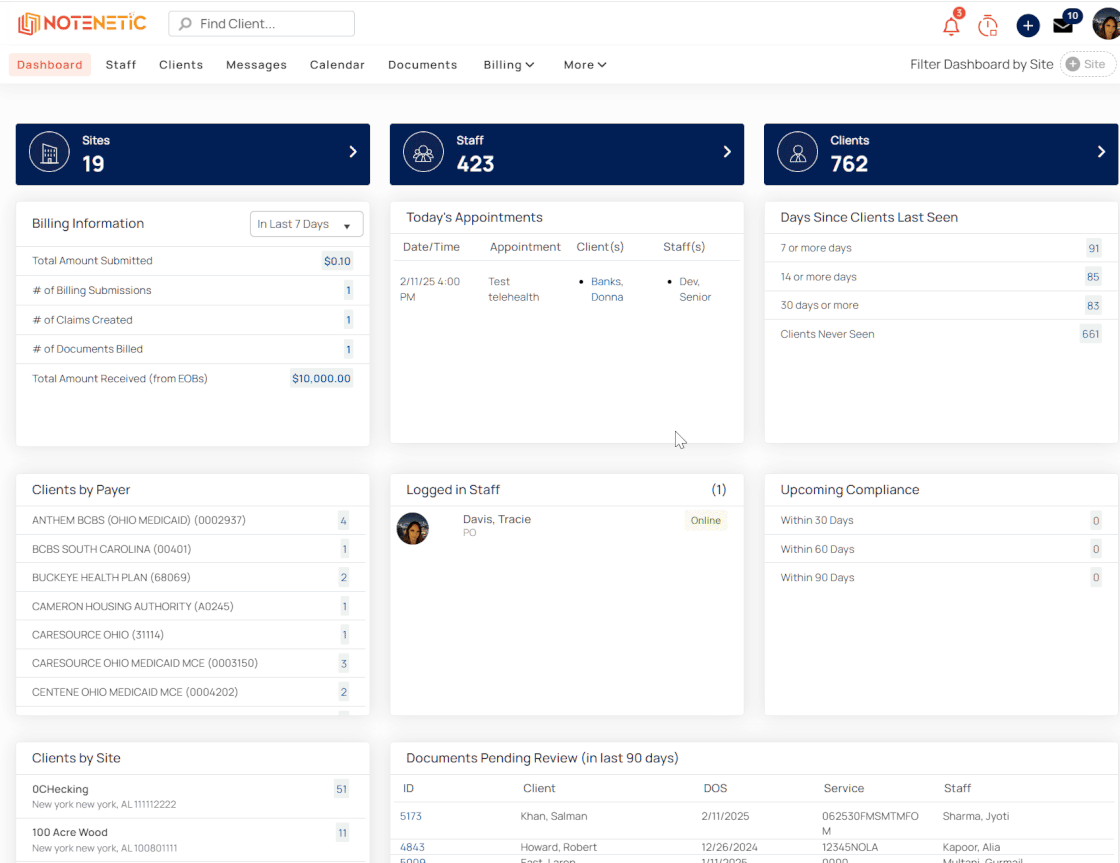The height and width of the screenshot is (863, 1120).
Task: Open document ID 5173 link
Action: tap(411, 817)
